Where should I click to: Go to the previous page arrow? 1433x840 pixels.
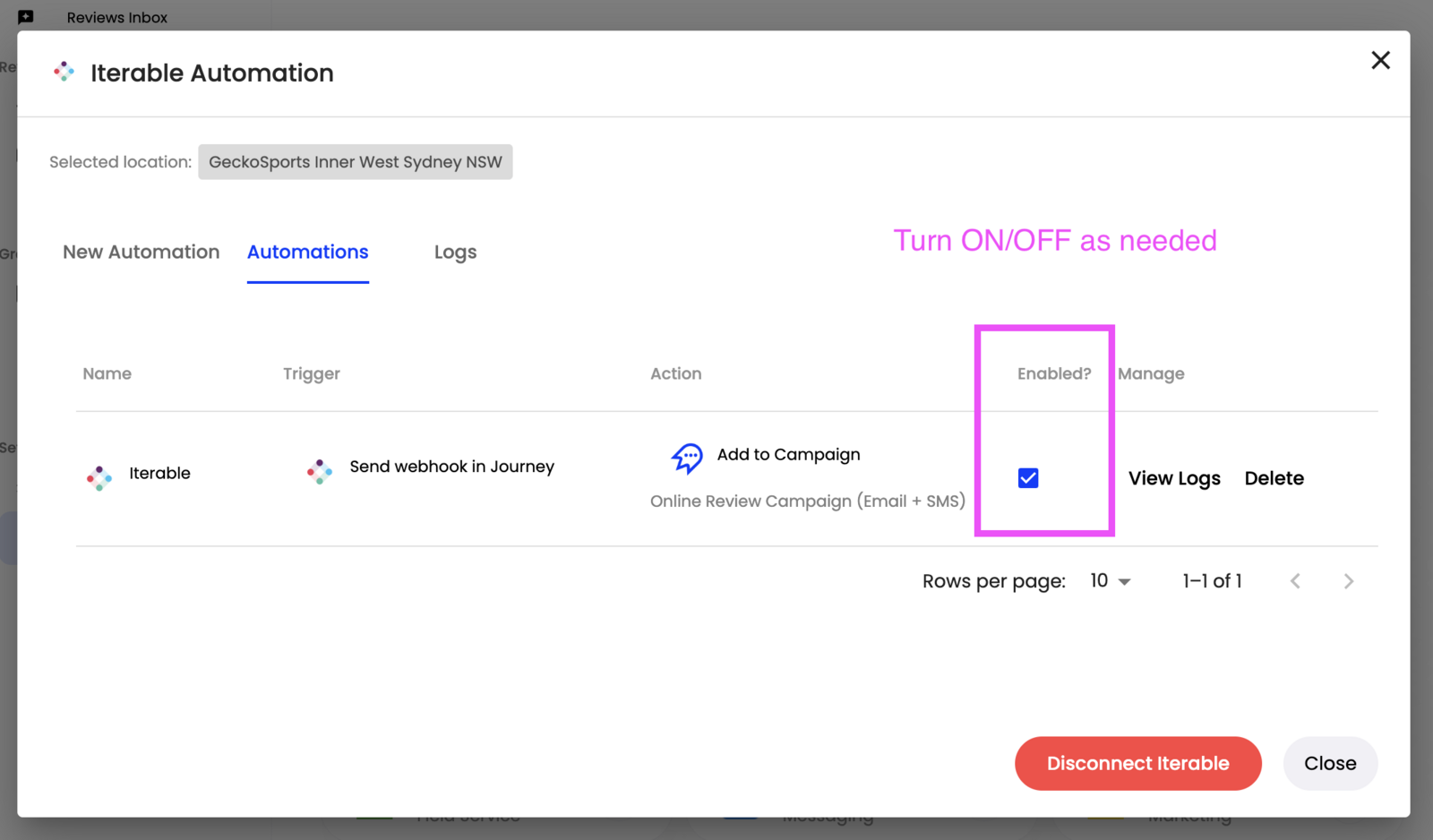click(1295, 581)
